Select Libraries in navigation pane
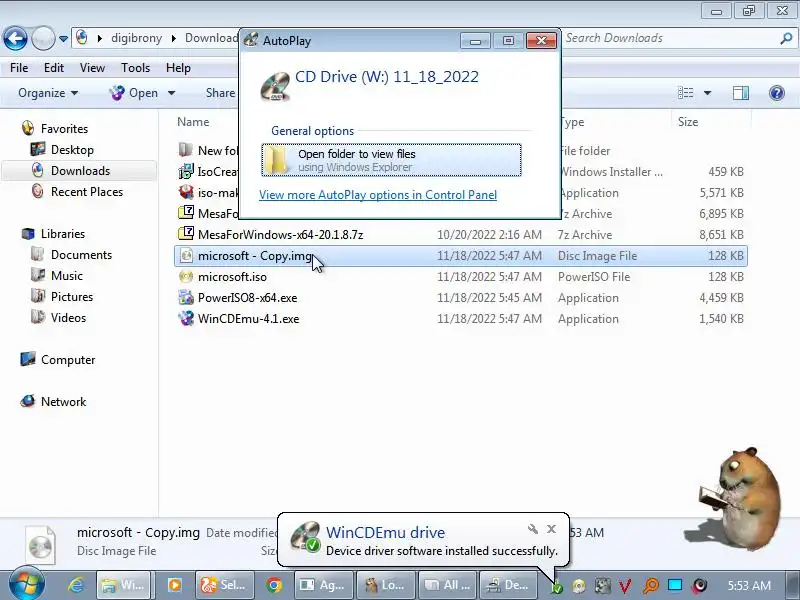 [63, 234]
